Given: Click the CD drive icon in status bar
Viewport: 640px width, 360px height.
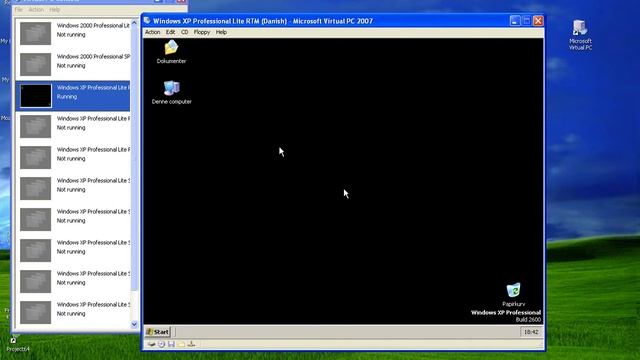Looking at the screenshot, I should pos(162,344).
